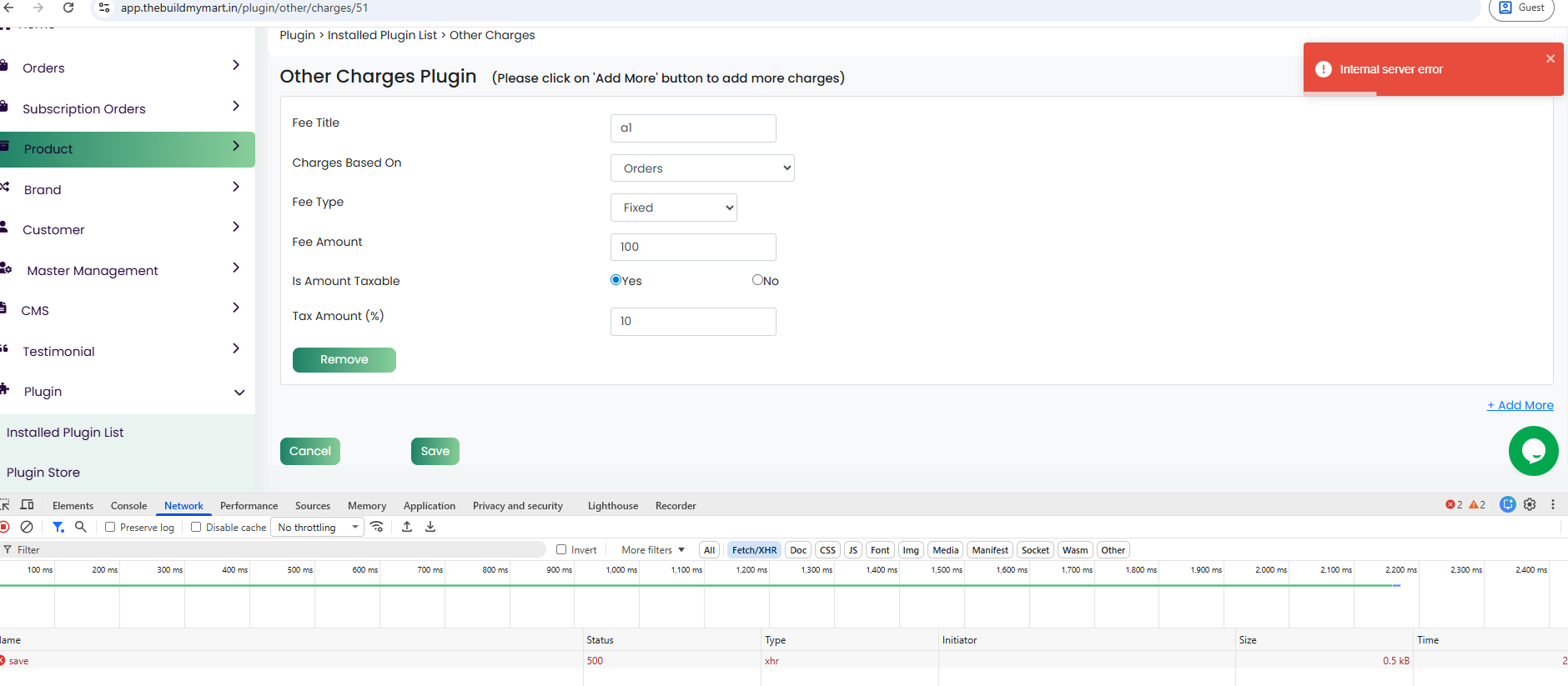
Task: Click the Remove button
Action: click(344, 359)
